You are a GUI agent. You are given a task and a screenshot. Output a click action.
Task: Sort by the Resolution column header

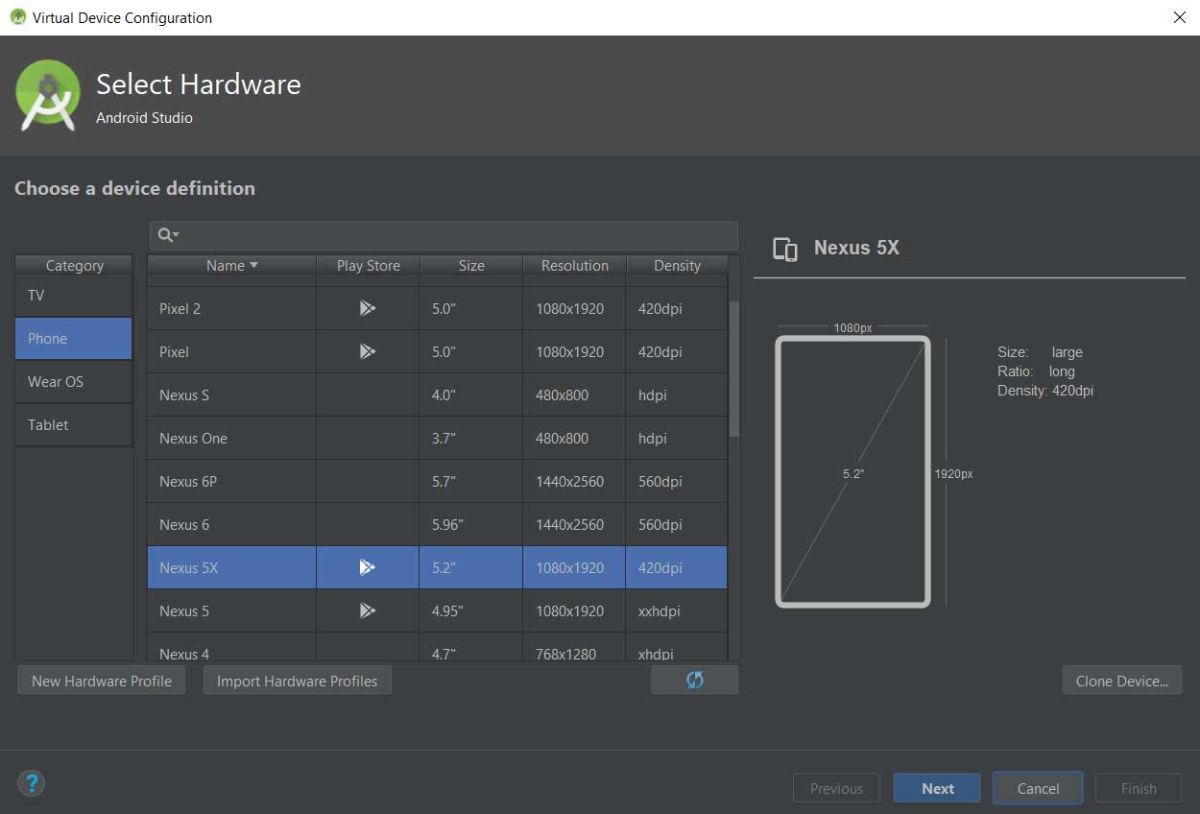[x=575, y=265]
